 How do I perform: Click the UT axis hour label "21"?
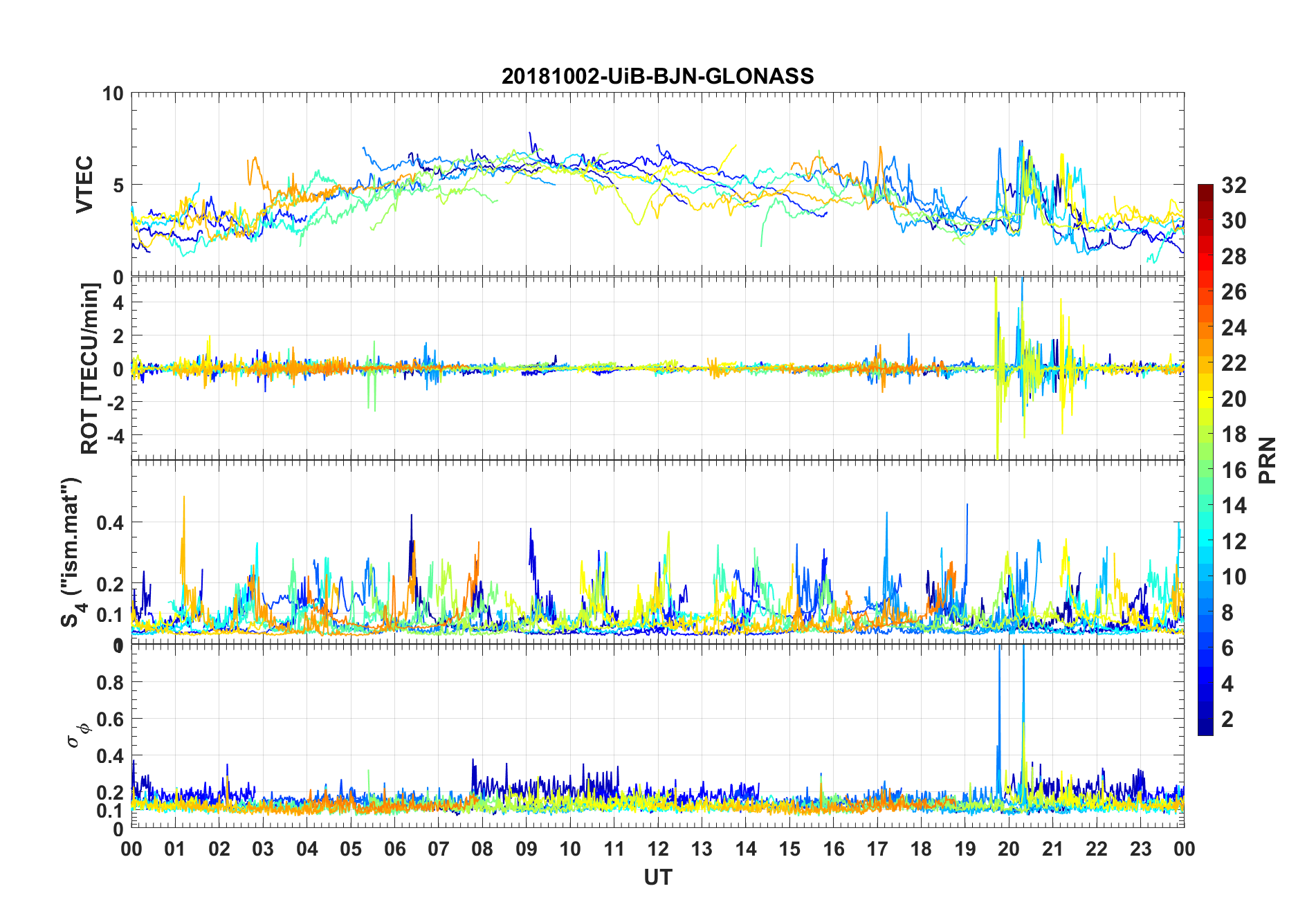click(x=1052, y=849)
